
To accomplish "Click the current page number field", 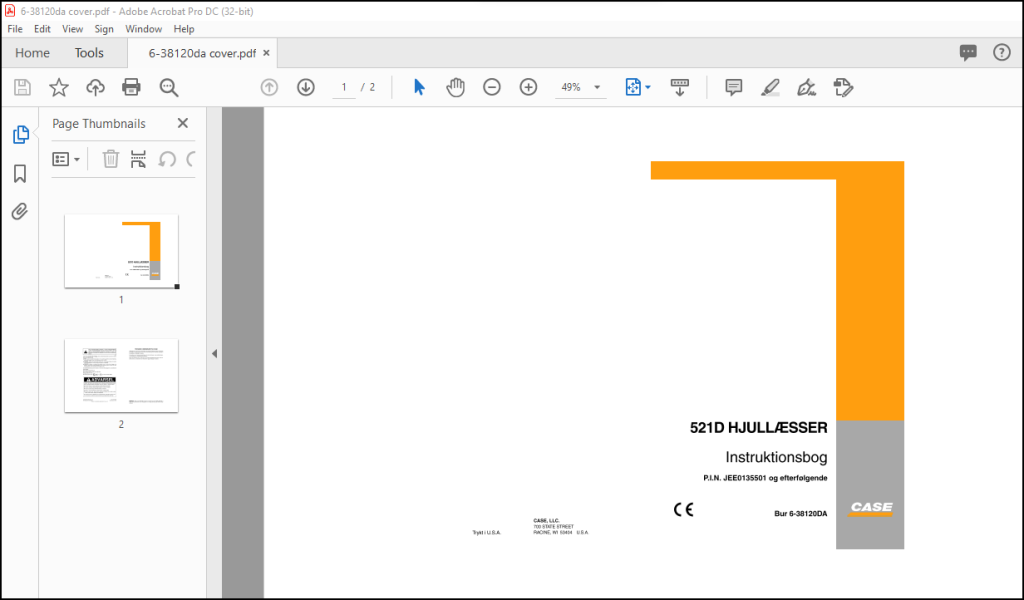I will coord(344,87).
